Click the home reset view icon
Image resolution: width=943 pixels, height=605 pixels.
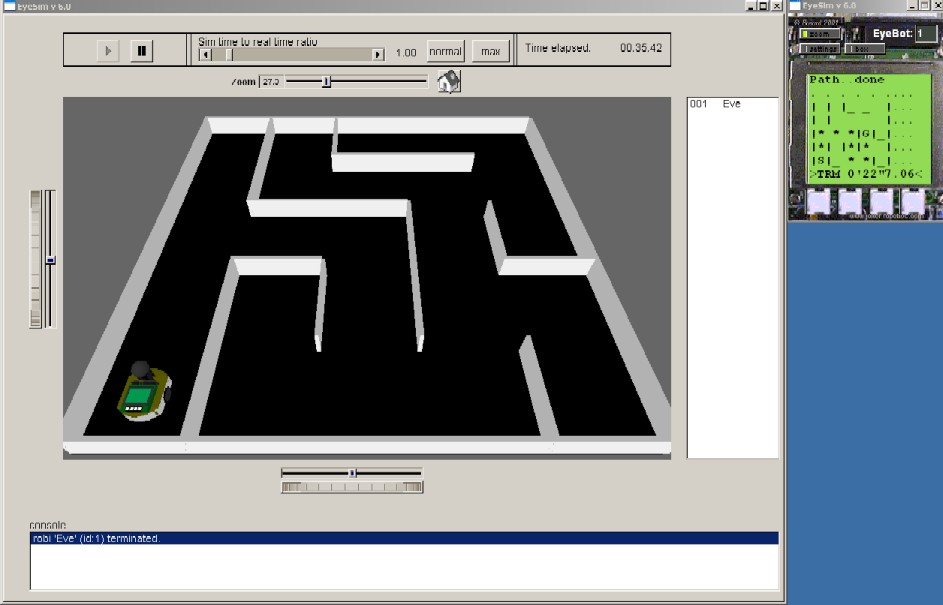pos(448,81)
